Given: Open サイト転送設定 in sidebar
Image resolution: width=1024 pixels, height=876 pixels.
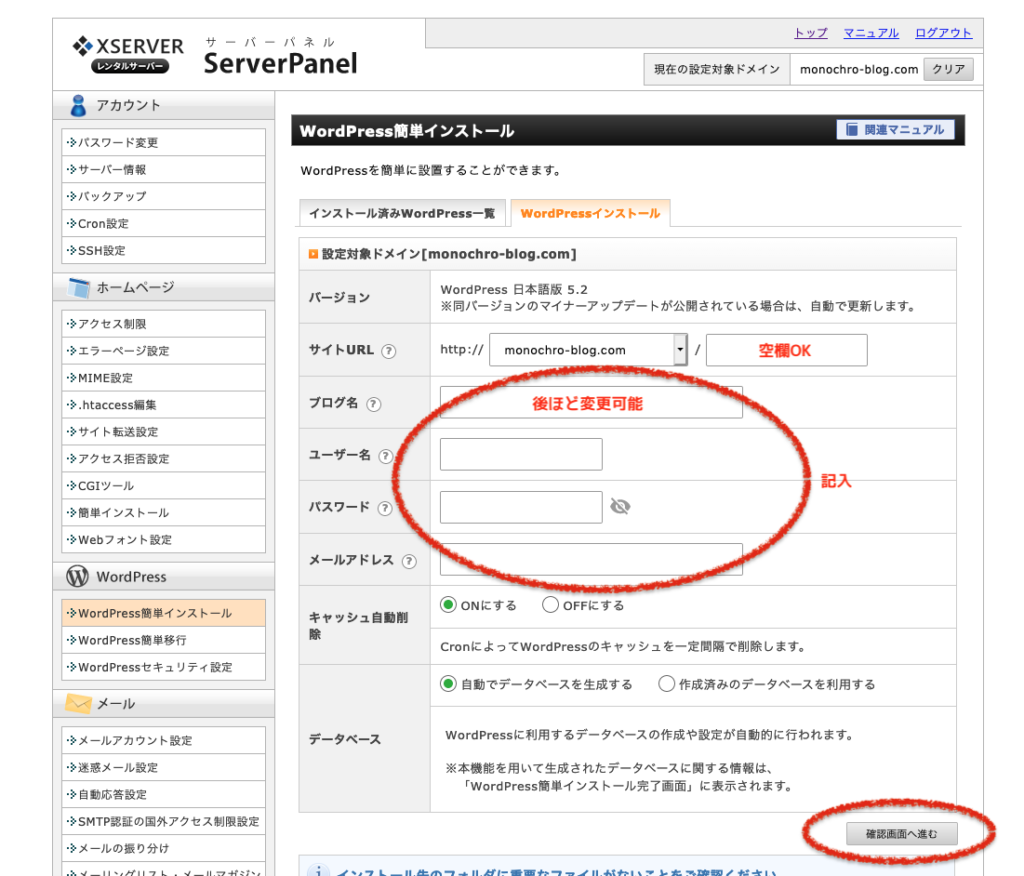Looking at the screenshot, I should [x=163, y=432].
